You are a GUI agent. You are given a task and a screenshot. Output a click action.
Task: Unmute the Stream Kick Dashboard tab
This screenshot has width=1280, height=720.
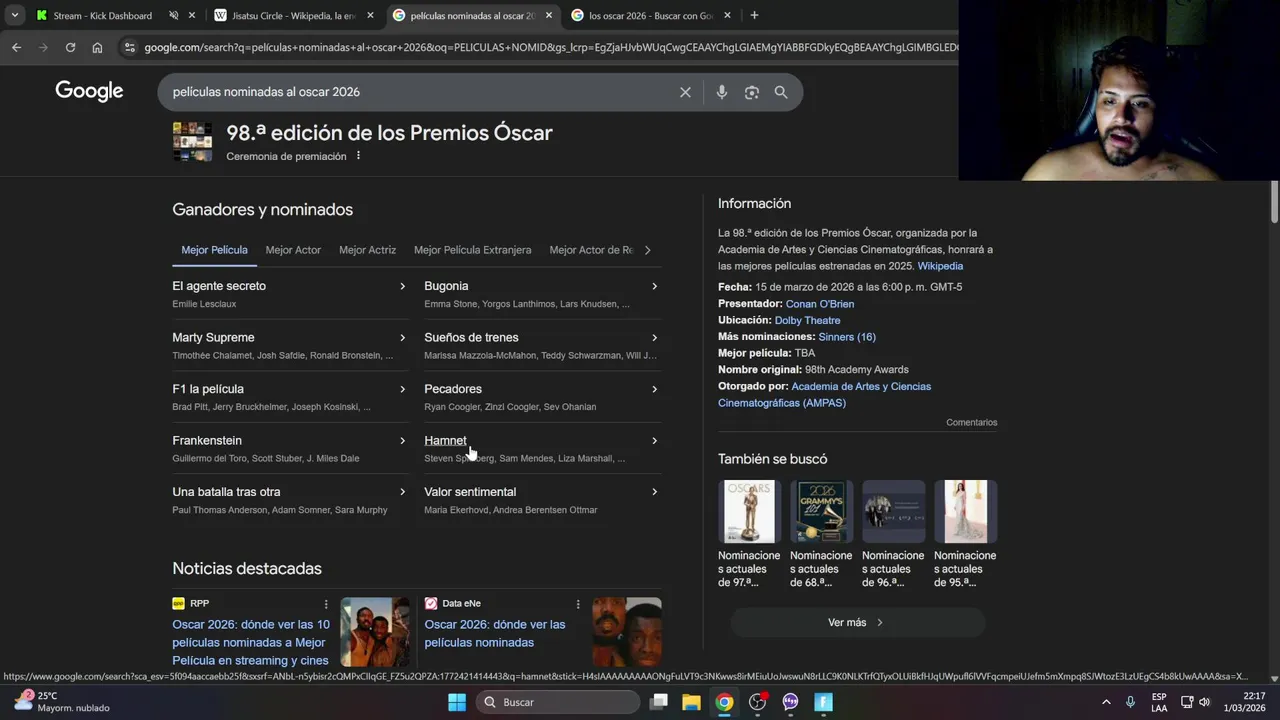click(174, 15)
